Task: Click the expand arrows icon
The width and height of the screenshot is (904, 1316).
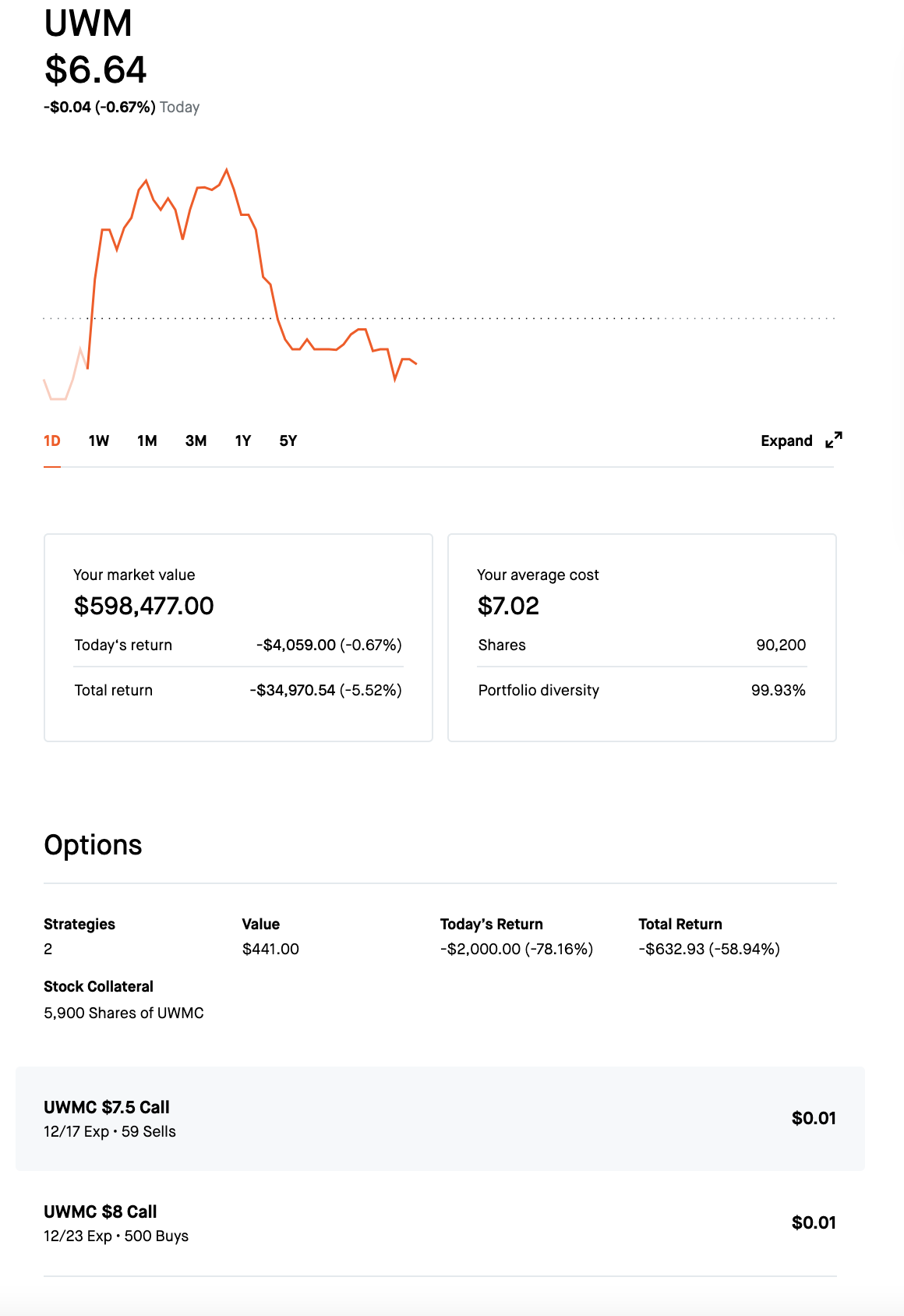Action: 834,440
